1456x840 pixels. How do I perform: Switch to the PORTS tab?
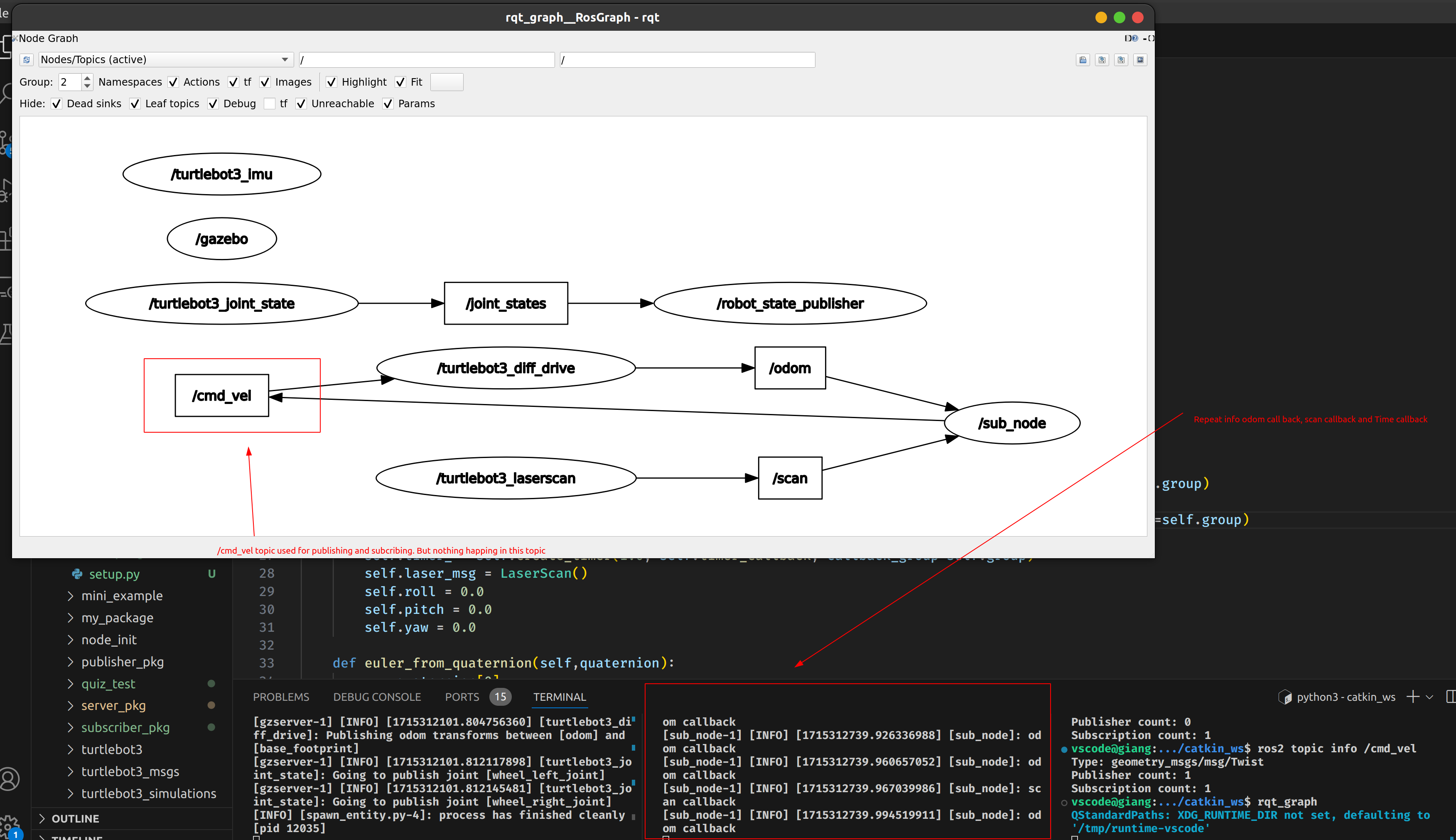click(x=462, y=697)
